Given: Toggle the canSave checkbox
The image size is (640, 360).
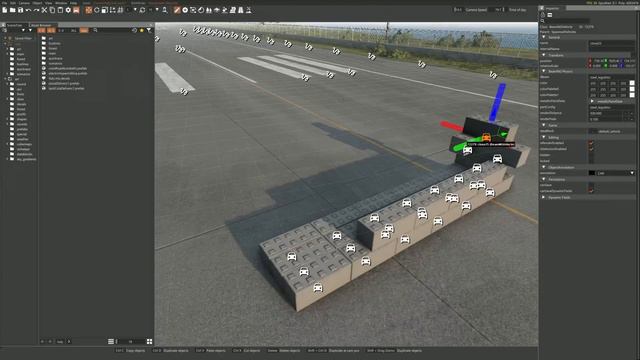Looking at the screenshot, I should coord(591,185).
